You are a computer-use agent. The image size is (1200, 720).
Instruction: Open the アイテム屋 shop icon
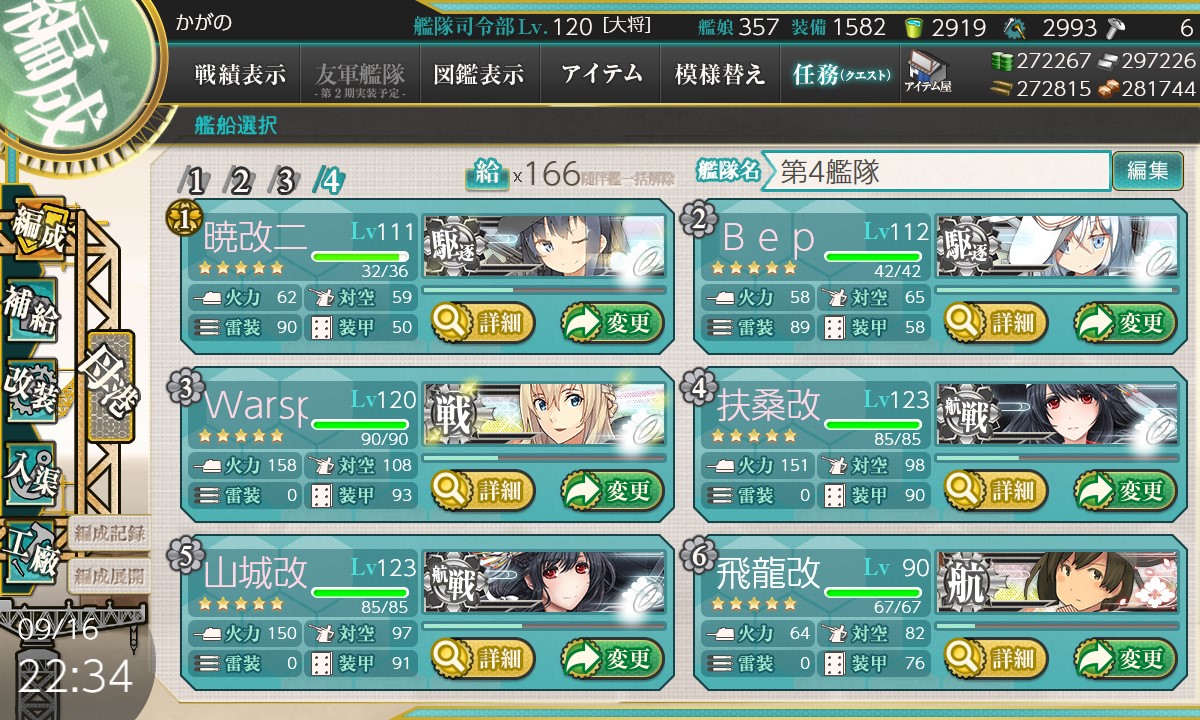927,72
